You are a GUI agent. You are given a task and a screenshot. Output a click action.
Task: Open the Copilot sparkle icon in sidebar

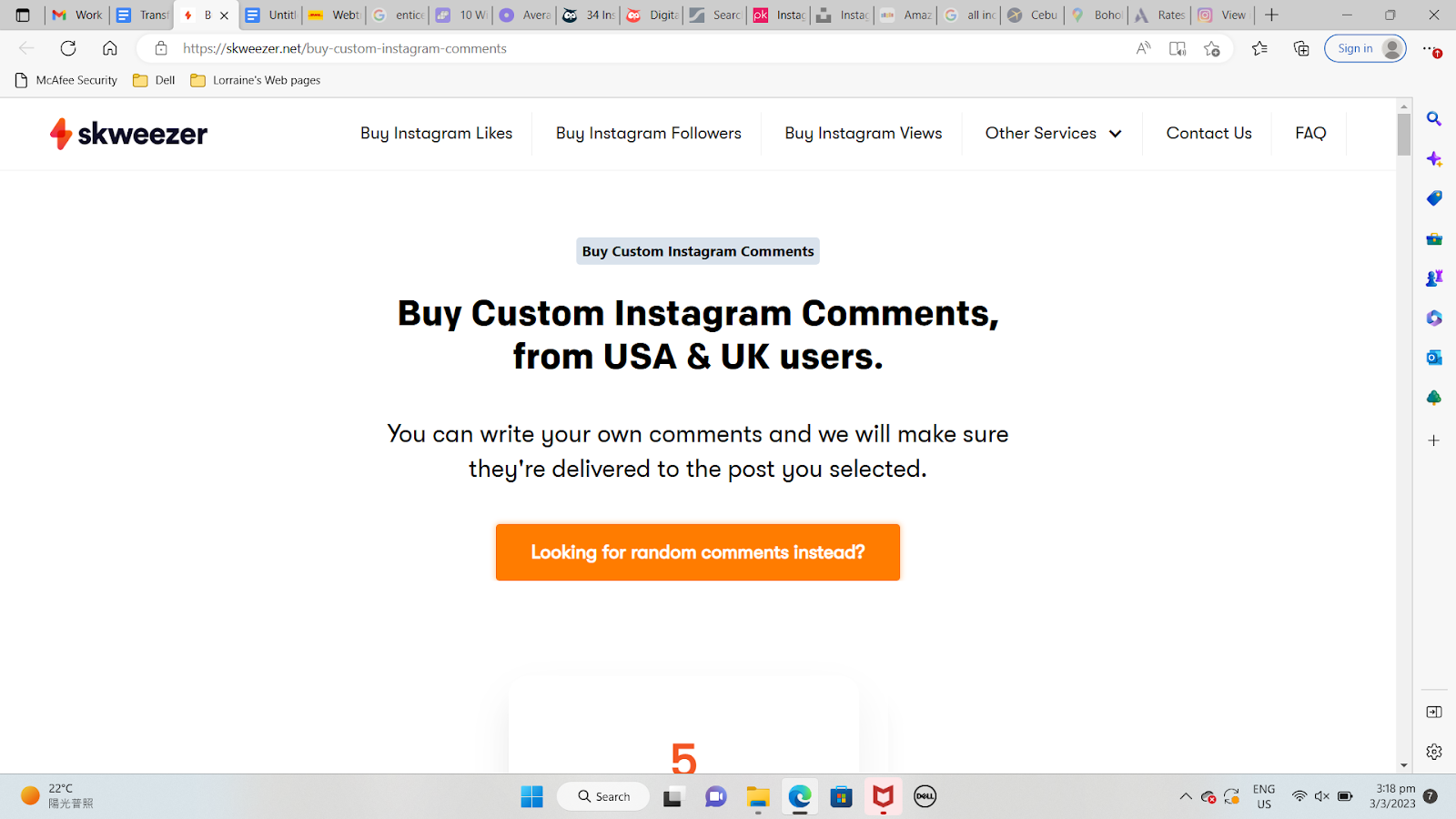[1434, 159]
